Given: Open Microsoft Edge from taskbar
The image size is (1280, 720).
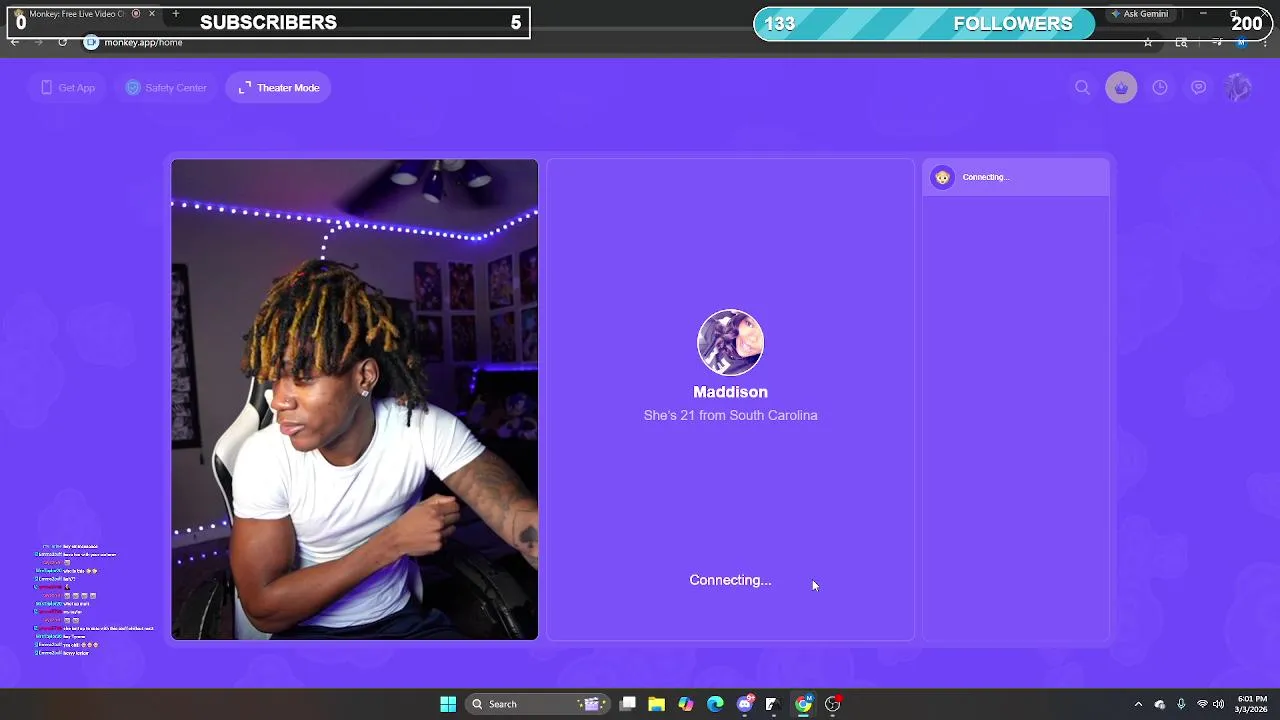Looking at the screenshot, I should point(715,704).
